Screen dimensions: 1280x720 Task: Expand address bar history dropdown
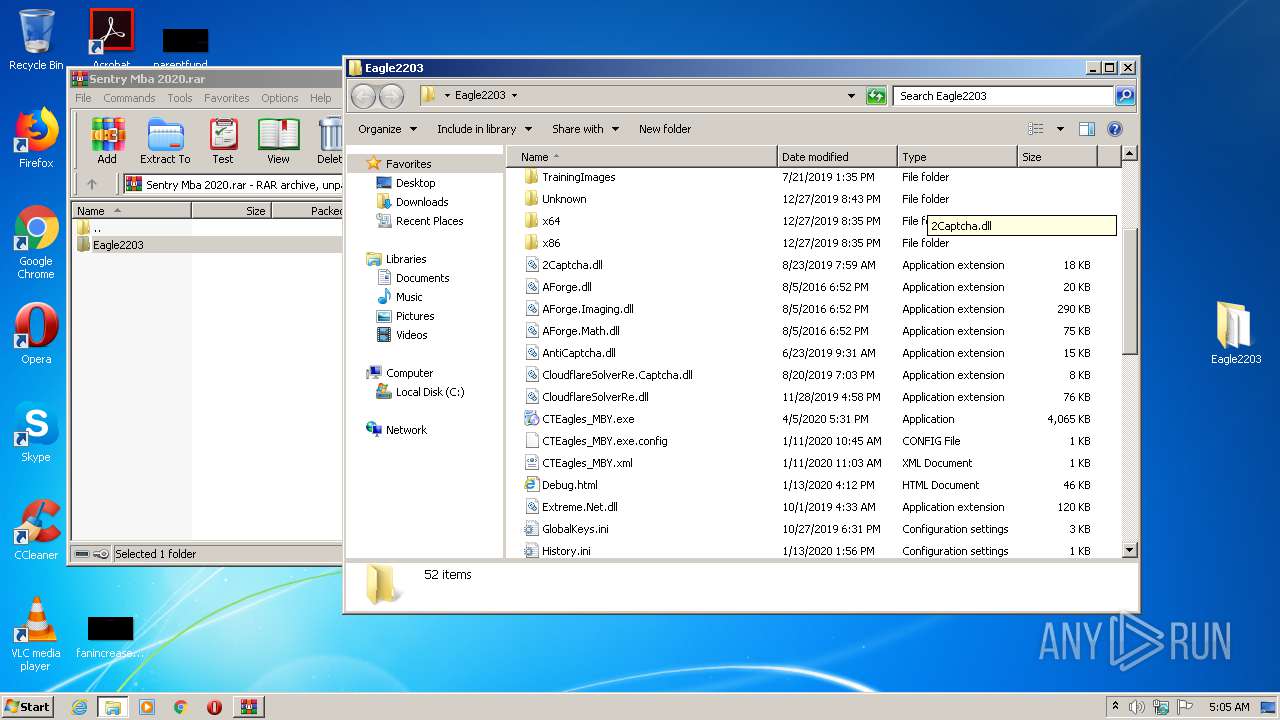851,96
